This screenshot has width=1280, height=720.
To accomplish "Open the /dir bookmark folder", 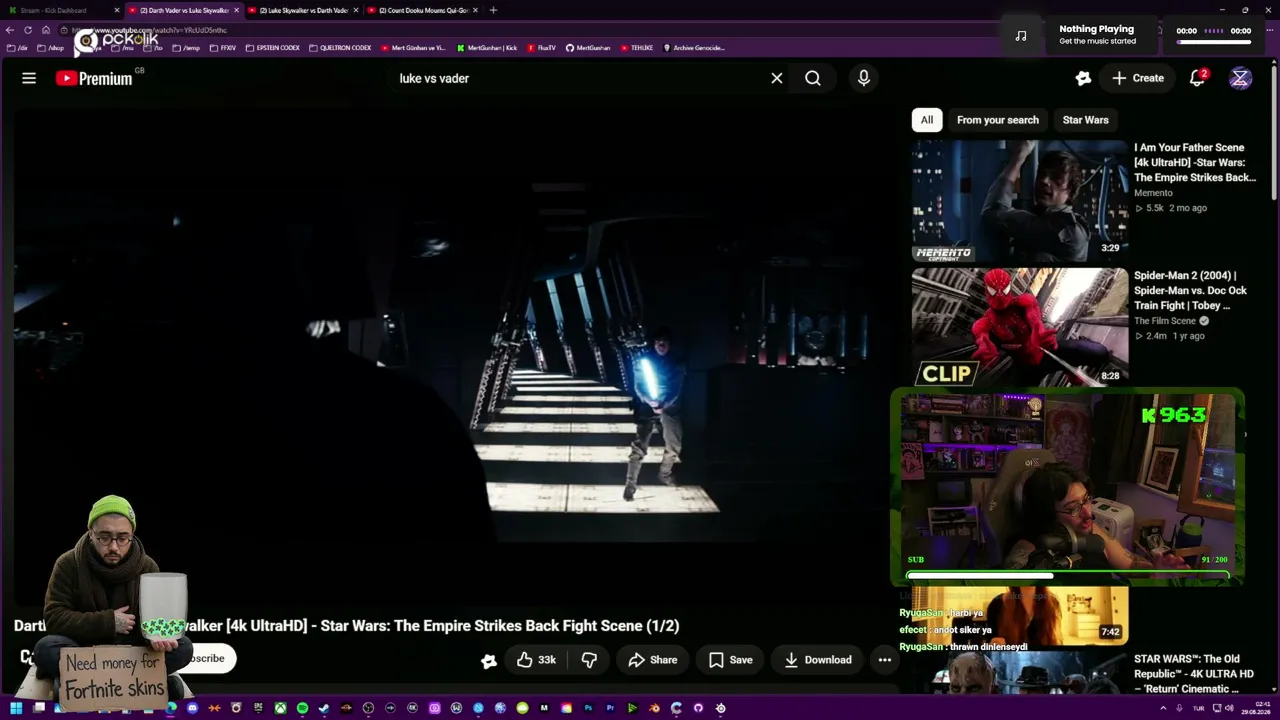I will pyautogui.click(x=17, y=48).
